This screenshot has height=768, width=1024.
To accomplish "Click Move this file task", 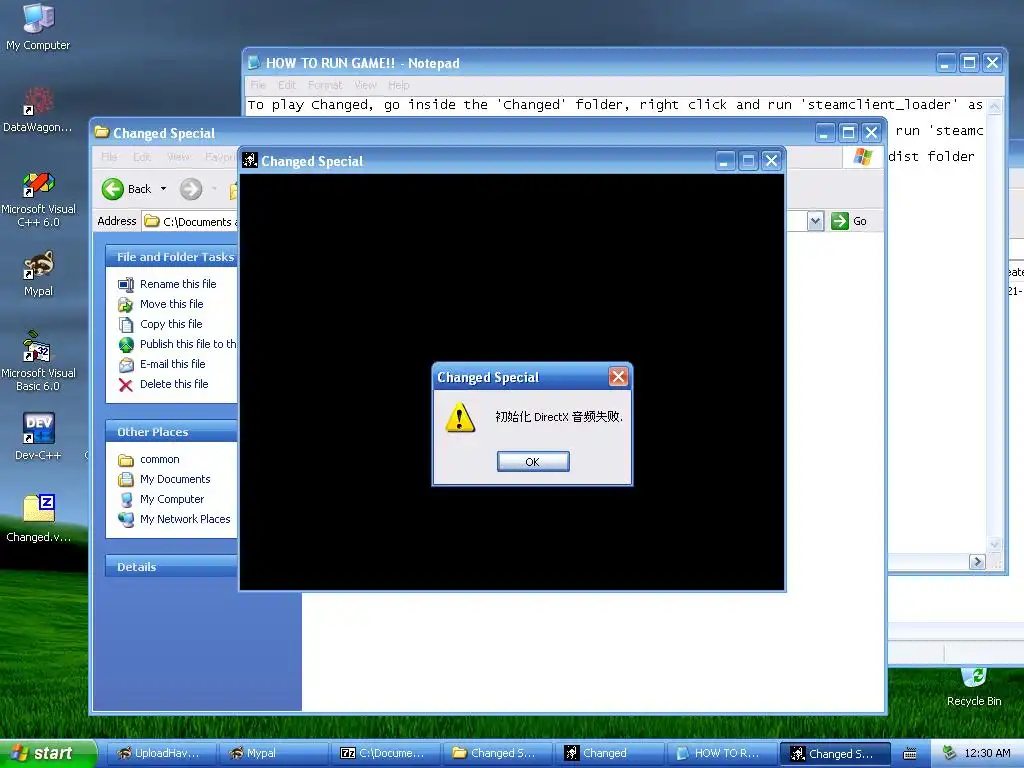I will (172, 304).
